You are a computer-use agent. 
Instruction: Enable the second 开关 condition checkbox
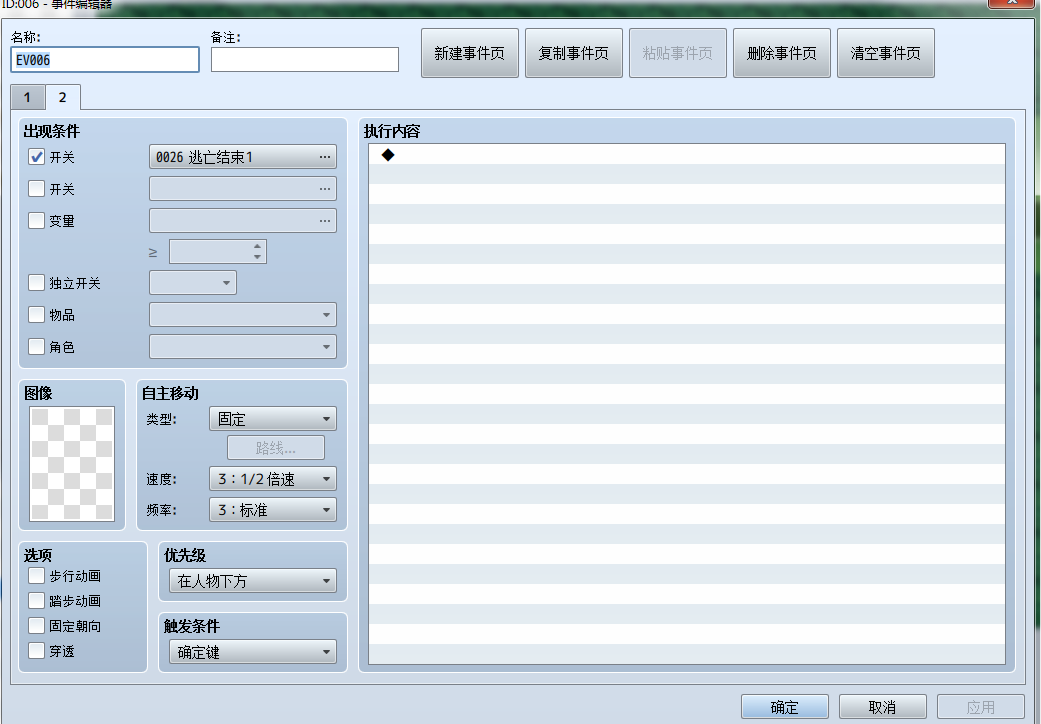37,189
